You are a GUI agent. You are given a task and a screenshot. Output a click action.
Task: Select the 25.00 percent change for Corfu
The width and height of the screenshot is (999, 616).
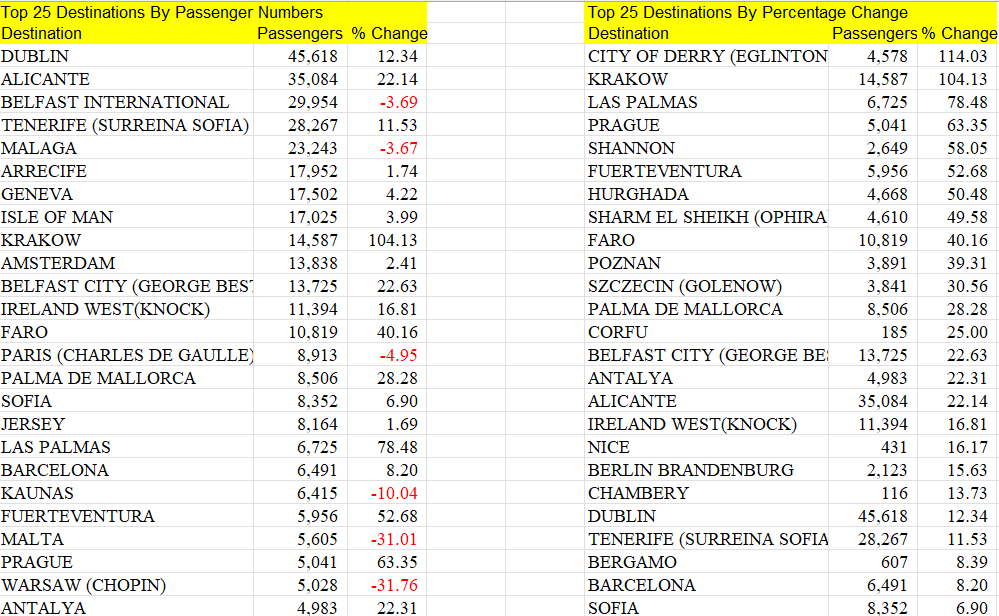coord(967,332)
